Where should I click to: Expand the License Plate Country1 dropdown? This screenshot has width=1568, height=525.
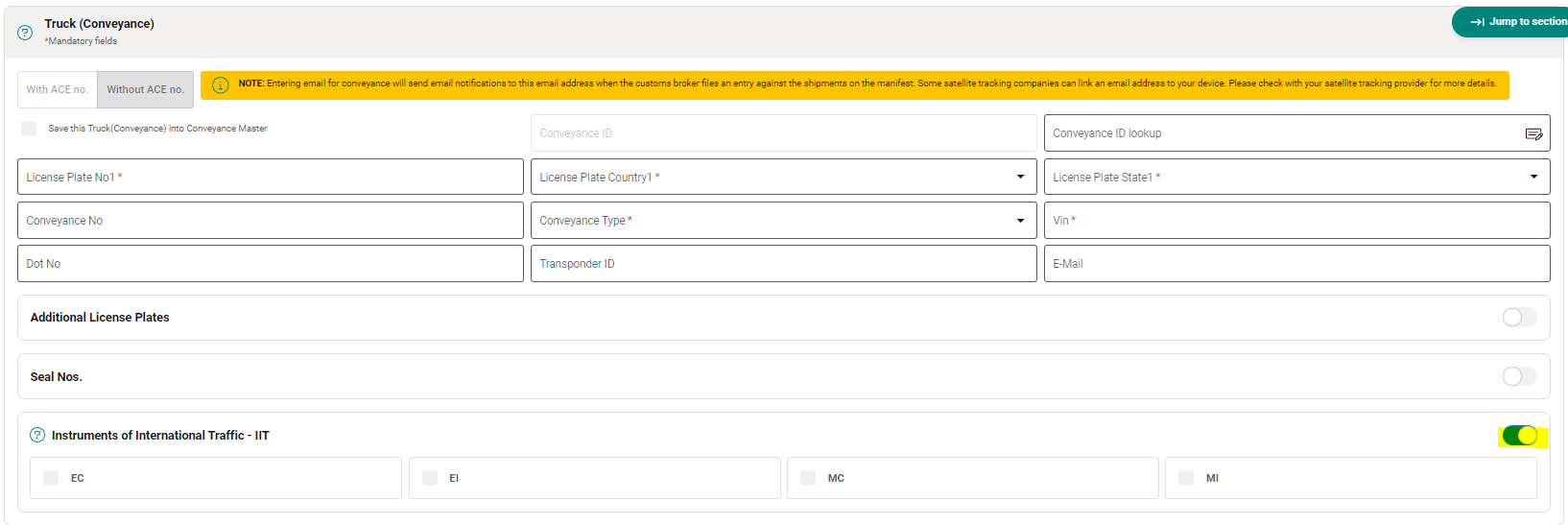tap(1020, 178)
